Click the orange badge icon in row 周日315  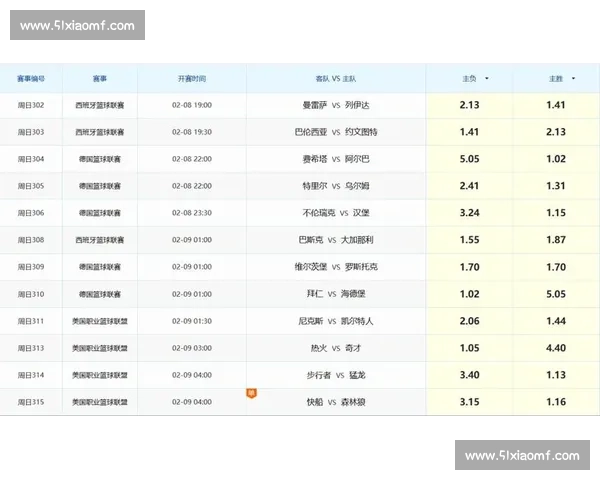(x=252, y=393)
